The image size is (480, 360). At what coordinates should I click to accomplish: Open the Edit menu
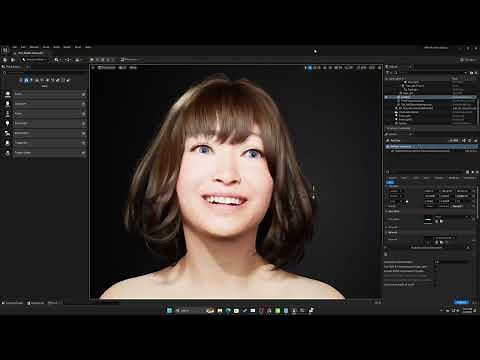coord(23,47)
